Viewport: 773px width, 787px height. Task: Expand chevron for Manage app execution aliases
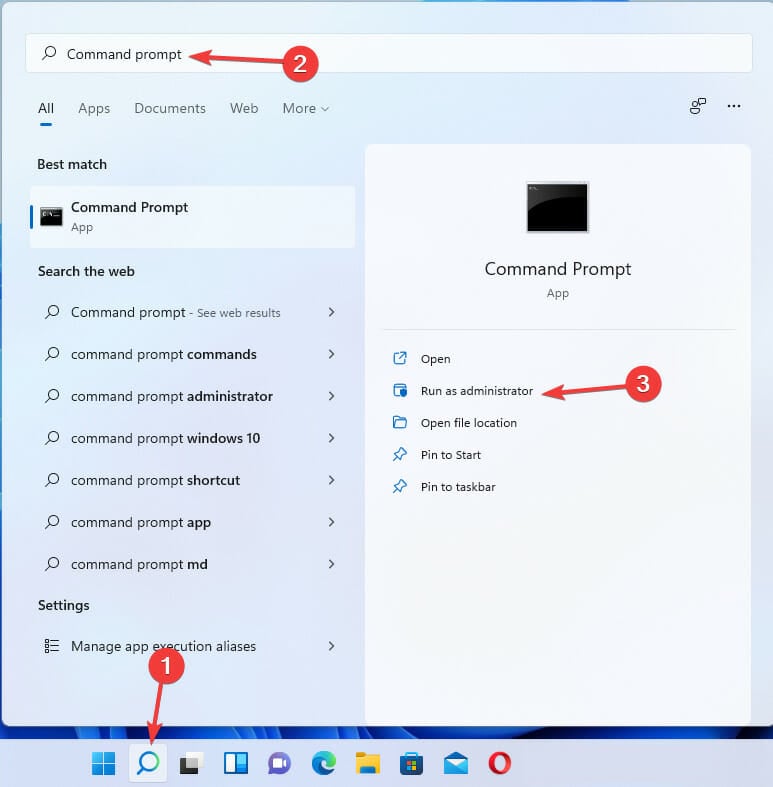pyautogui.click(x=331, y=646)
